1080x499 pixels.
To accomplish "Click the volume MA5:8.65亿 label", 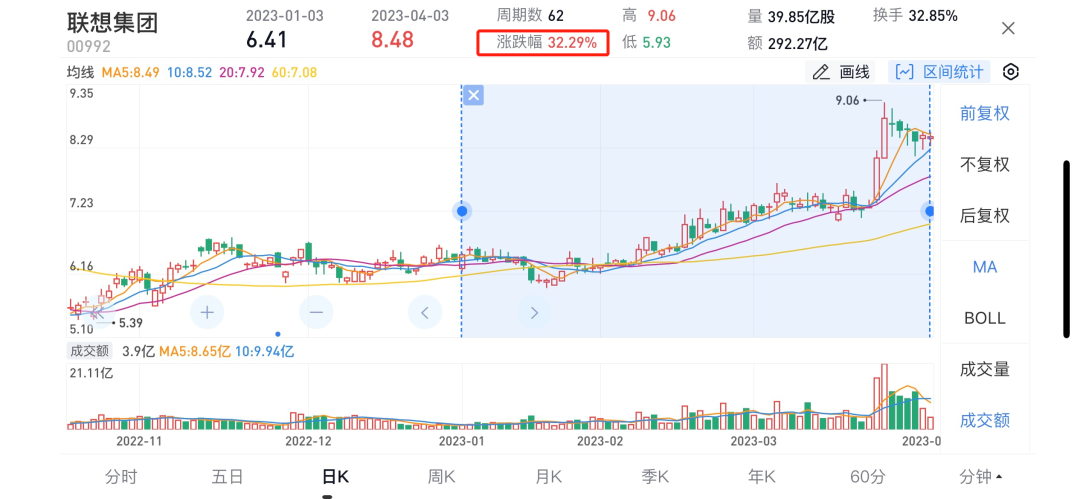I will pyautogui.click(x=195, y=351).
